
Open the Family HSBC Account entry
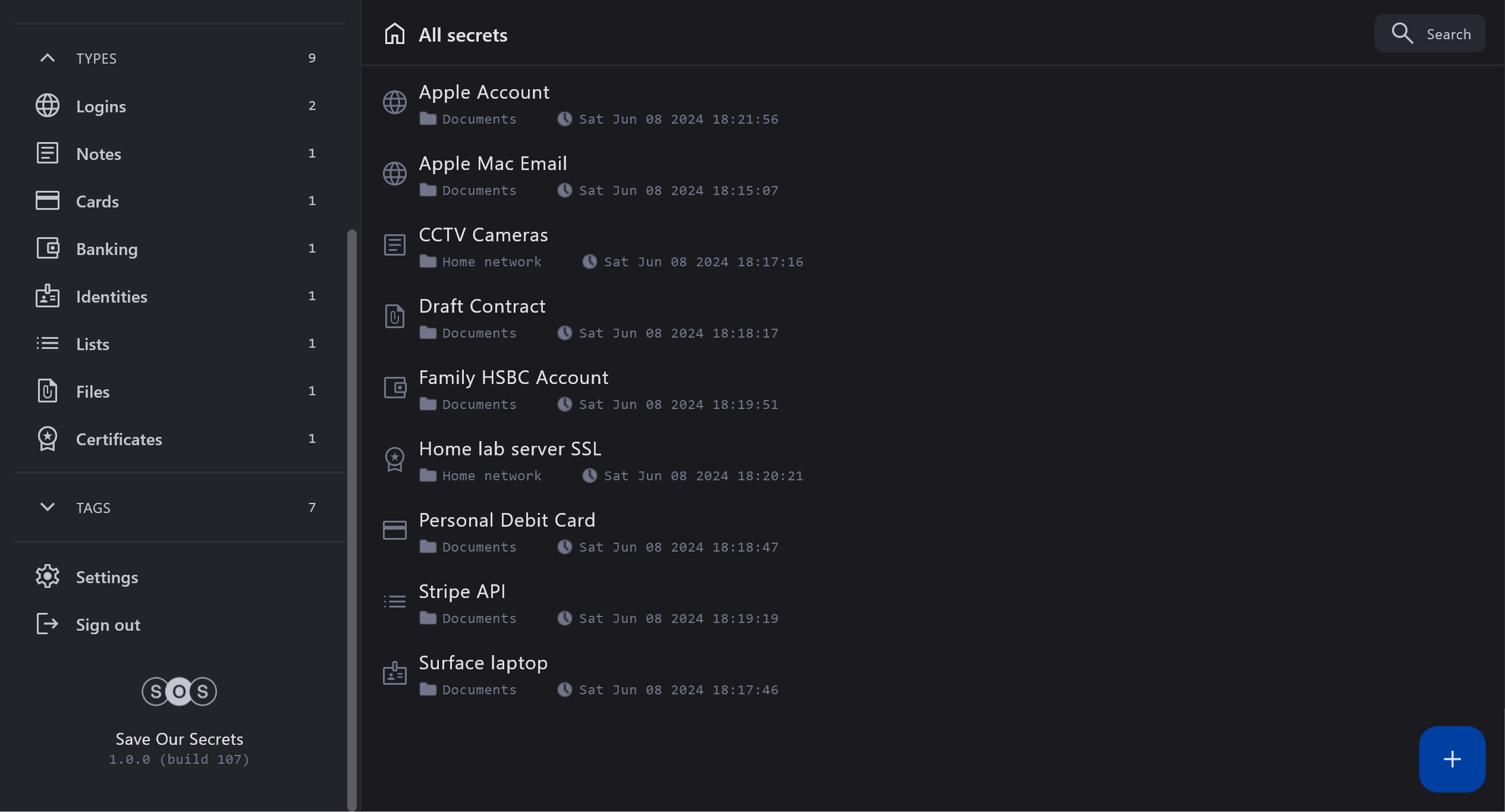tap(513, 378)
